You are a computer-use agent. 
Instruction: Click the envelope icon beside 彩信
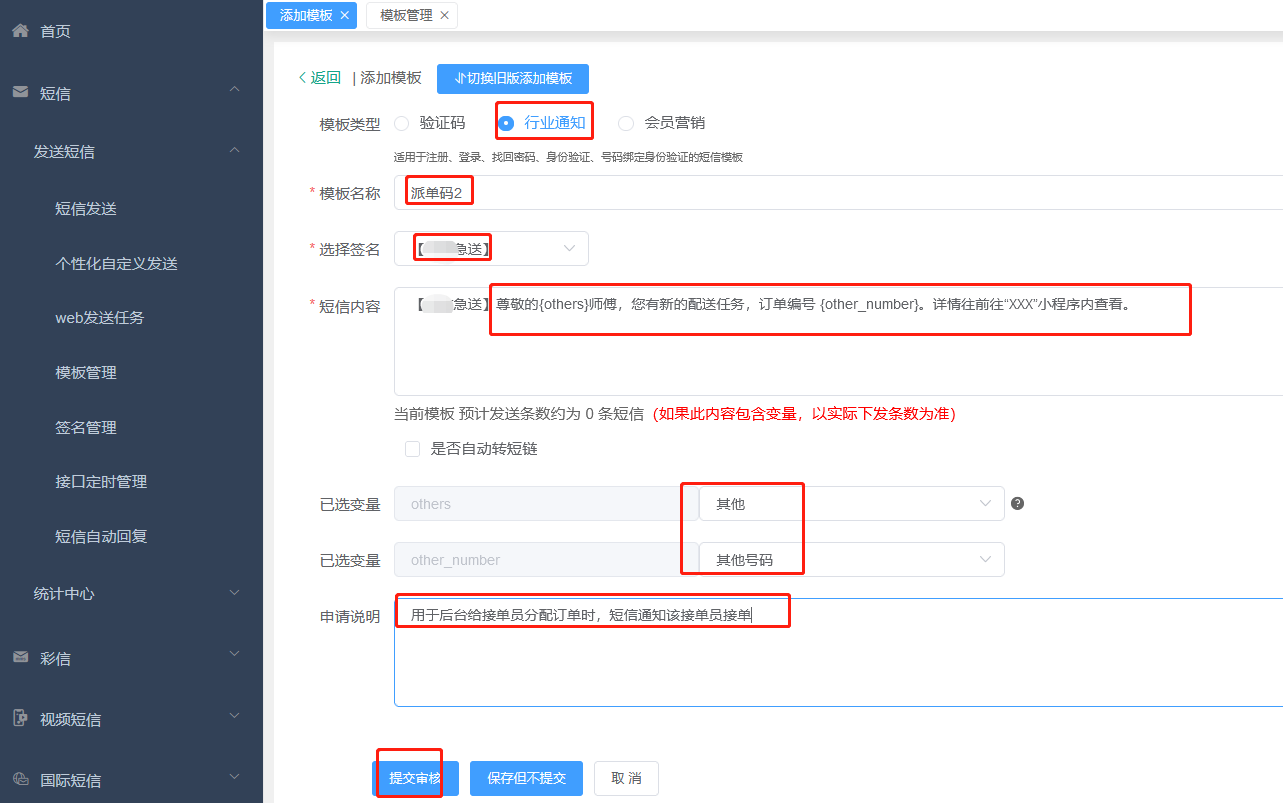point(20,657)
